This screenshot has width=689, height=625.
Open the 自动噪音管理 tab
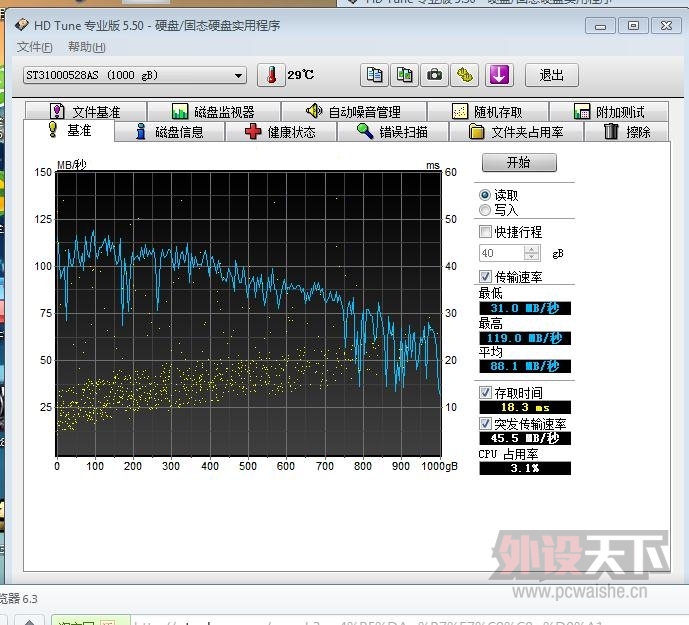tap(354, 112)
